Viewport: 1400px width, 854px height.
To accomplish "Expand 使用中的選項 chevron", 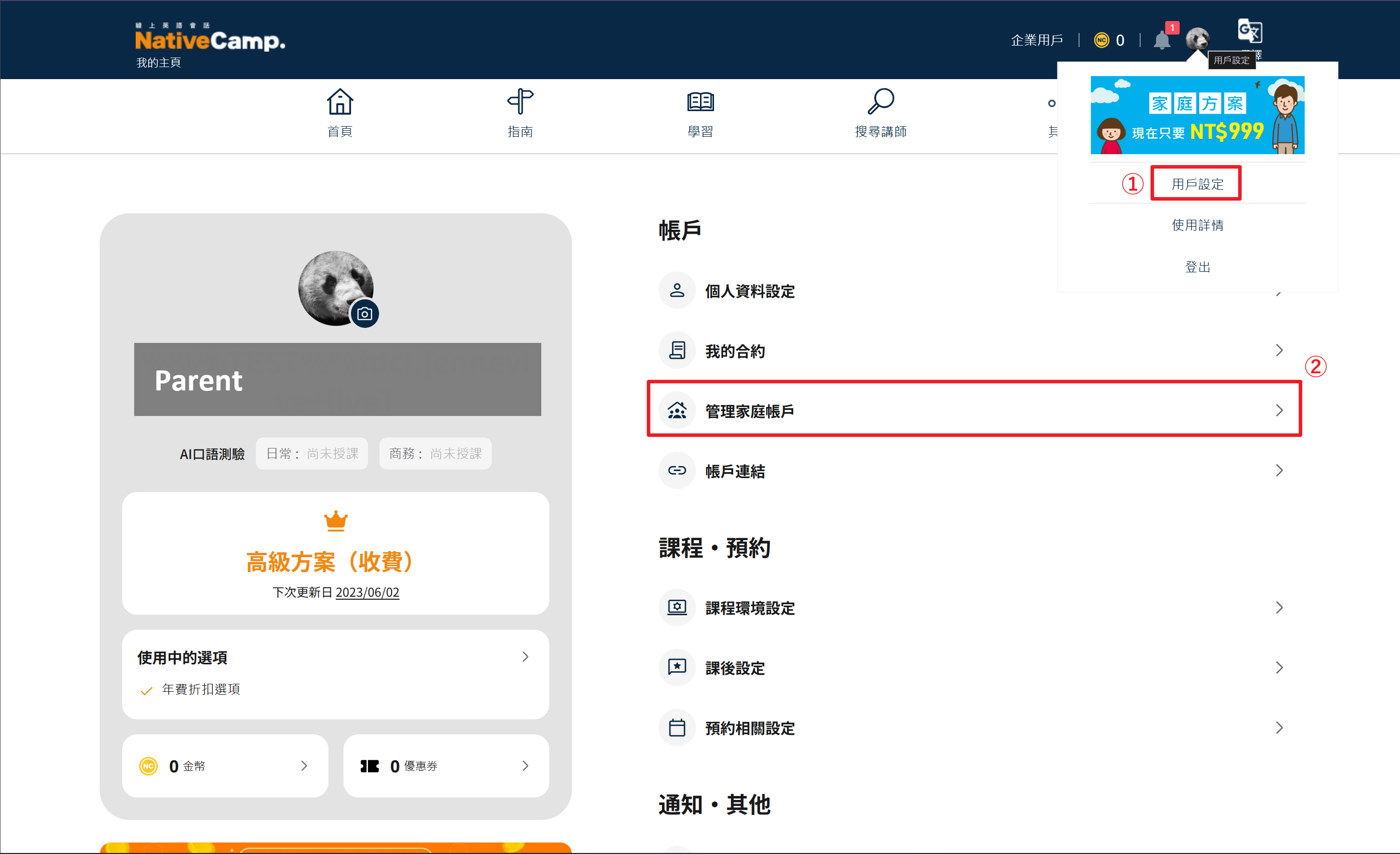I will click(526, 657).
